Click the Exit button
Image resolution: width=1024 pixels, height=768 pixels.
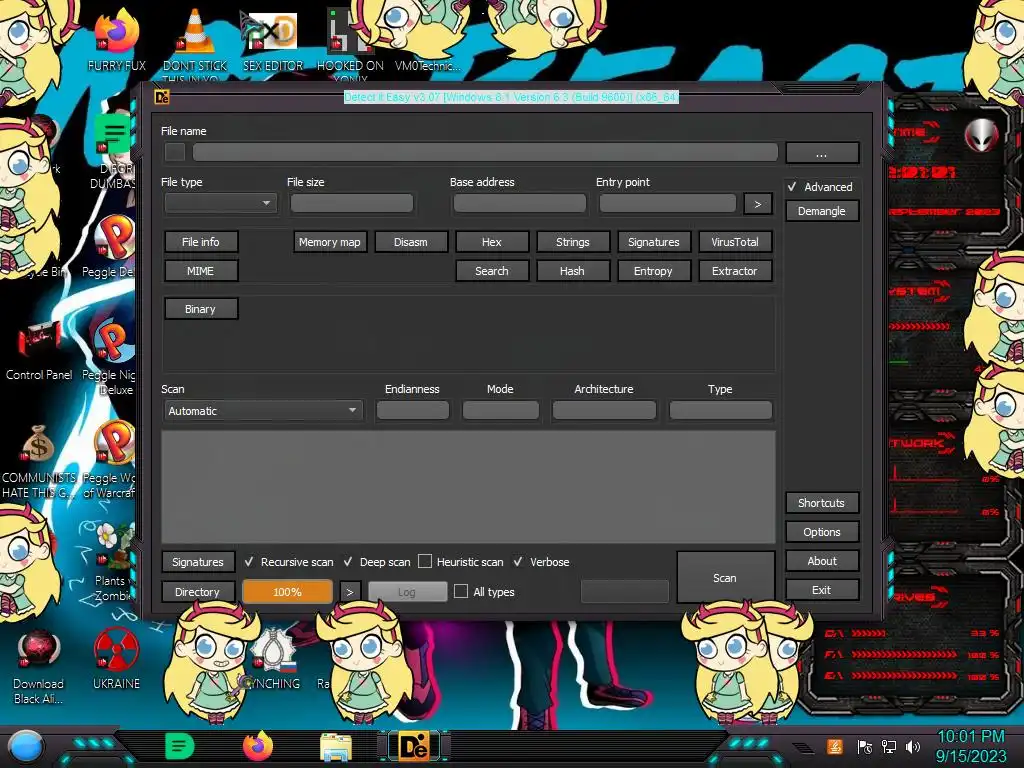822,590
